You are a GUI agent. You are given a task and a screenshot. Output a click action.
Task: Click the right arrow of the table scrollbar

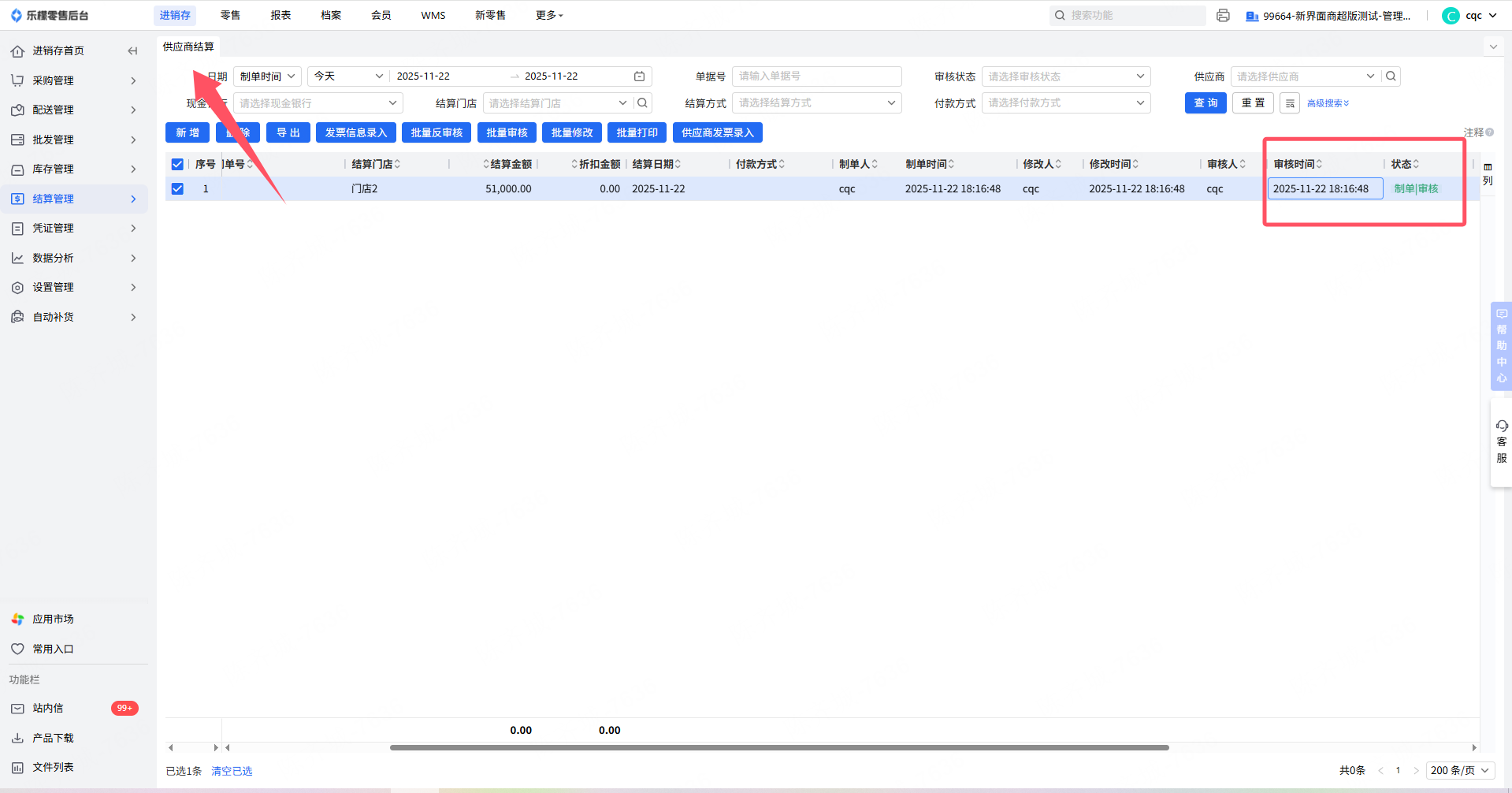coord(1474,748)
